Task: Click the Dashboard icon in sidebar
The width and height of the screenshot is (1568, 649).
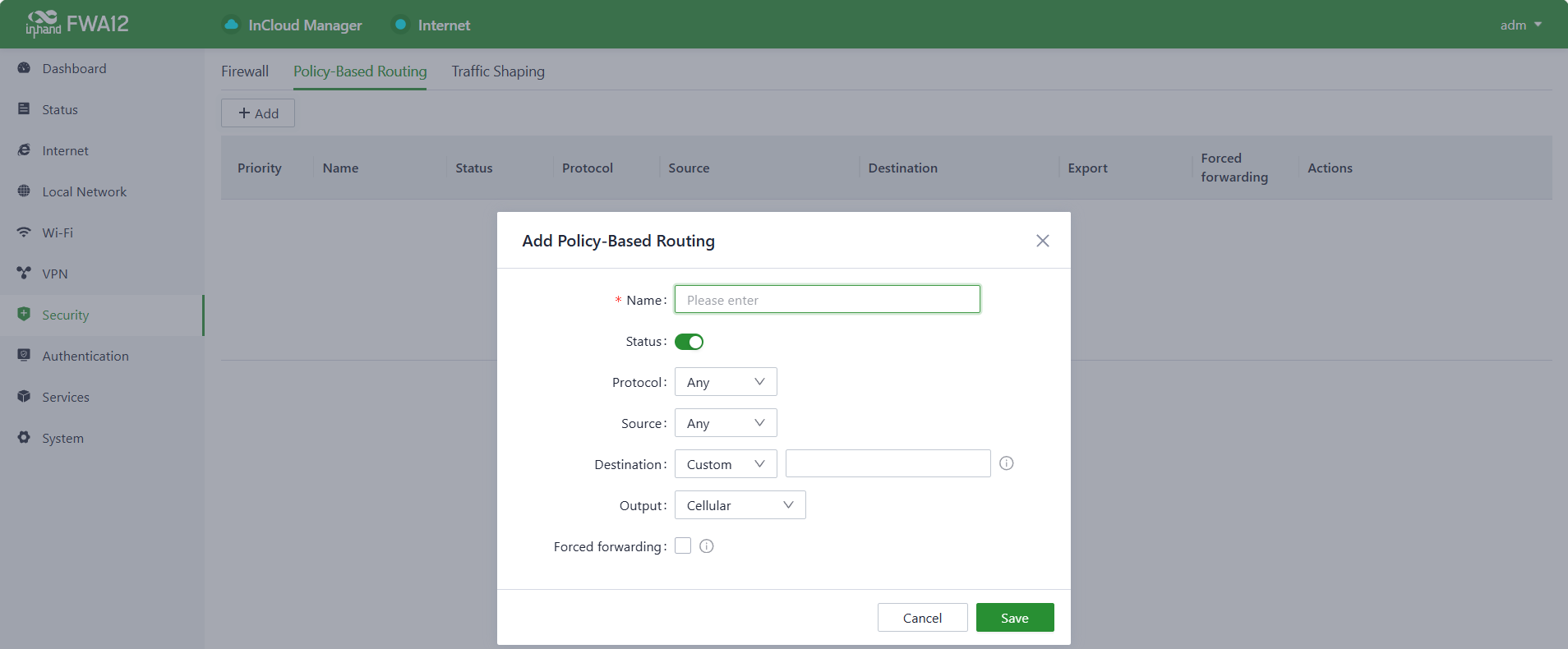Action: tap(24, 68)
